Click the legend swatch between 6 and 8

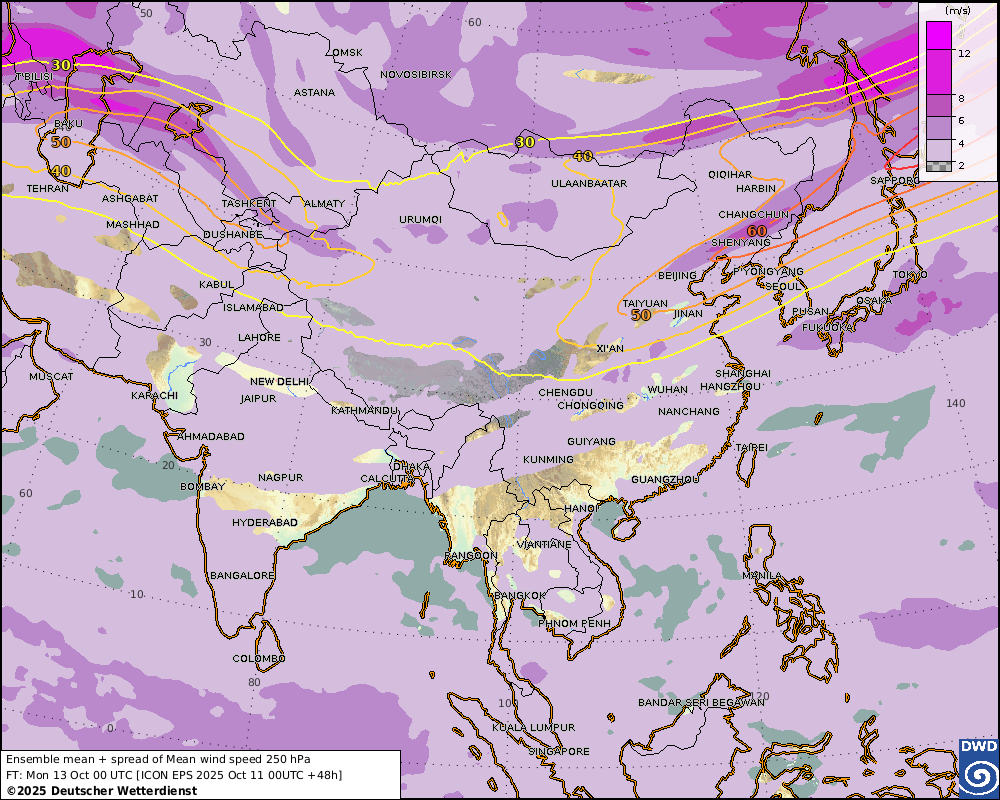(x=939, y=105)
